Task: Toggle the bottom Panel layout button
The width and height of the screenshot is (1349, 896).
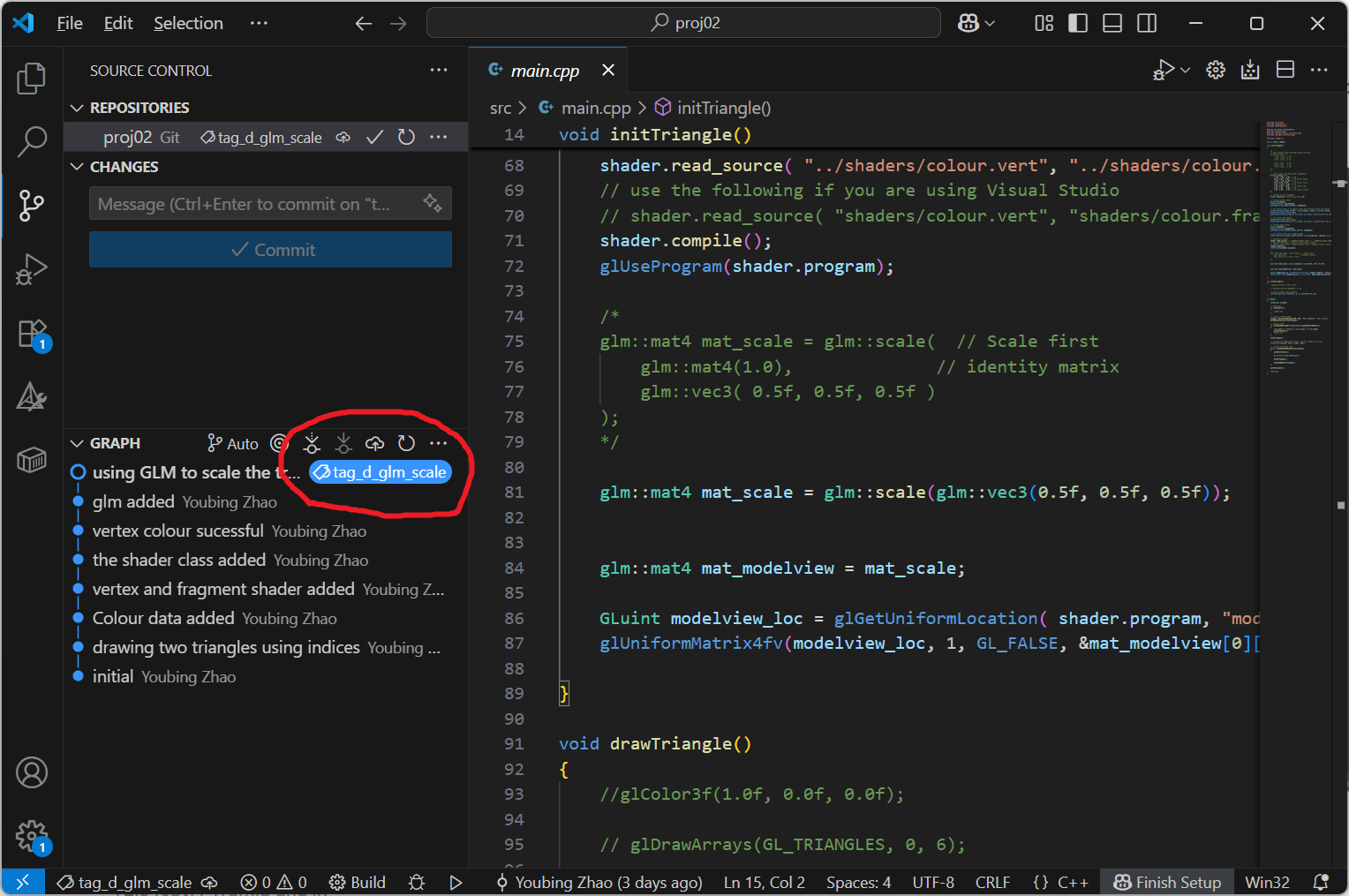Action: tap(1112, 23)
